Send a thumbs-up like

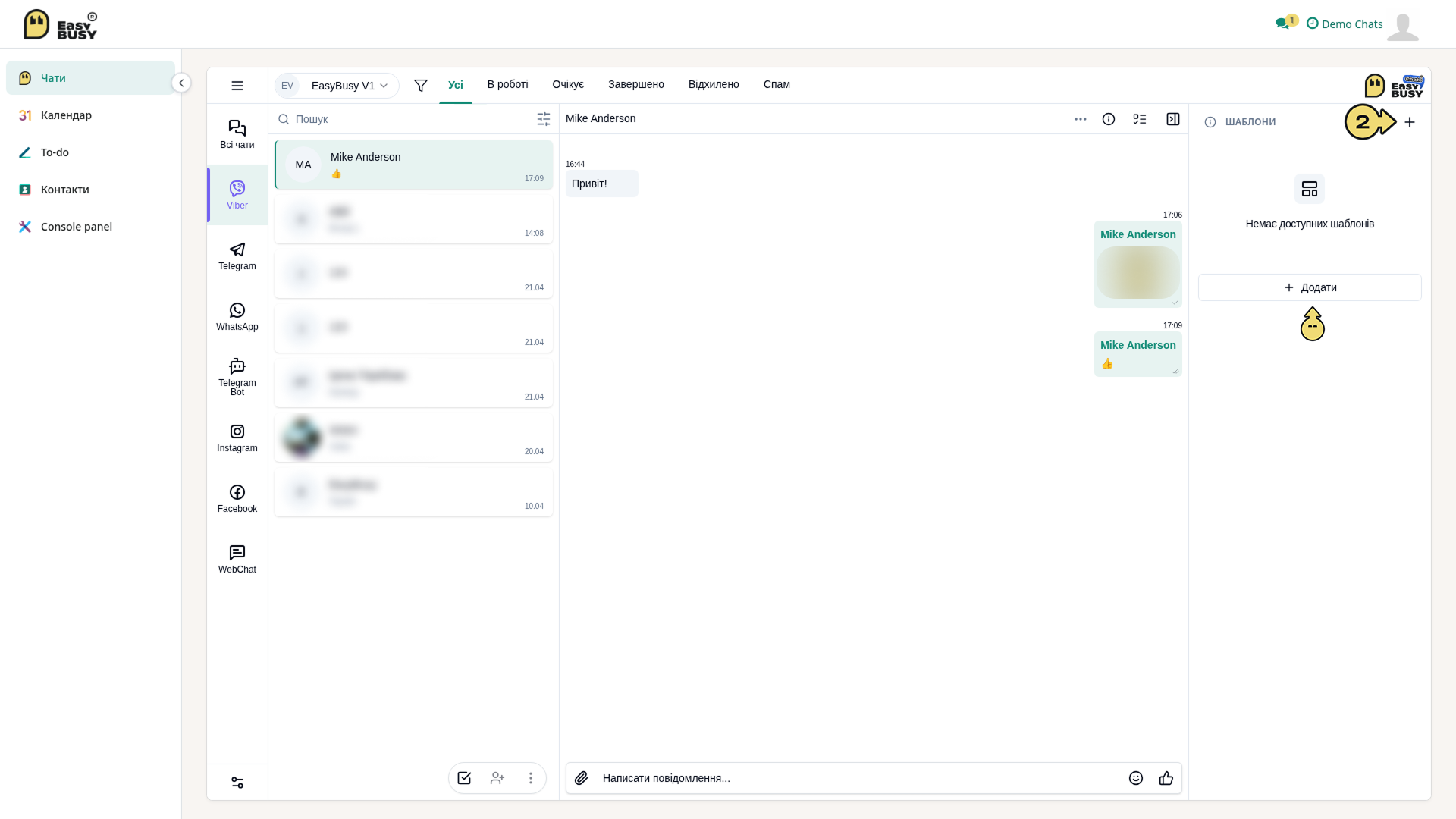1166,778
